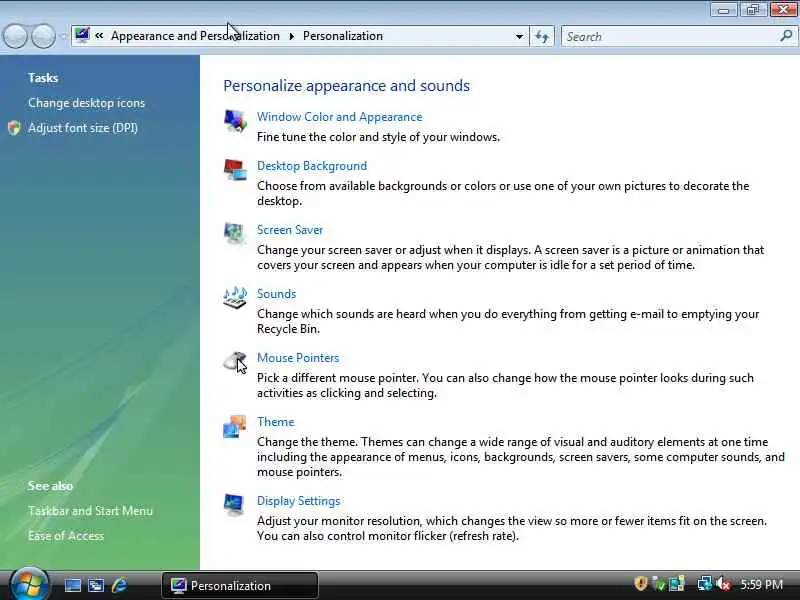Open the Screen Saver link
Viewport: 800px width, 600px height.
click(290, 230)
